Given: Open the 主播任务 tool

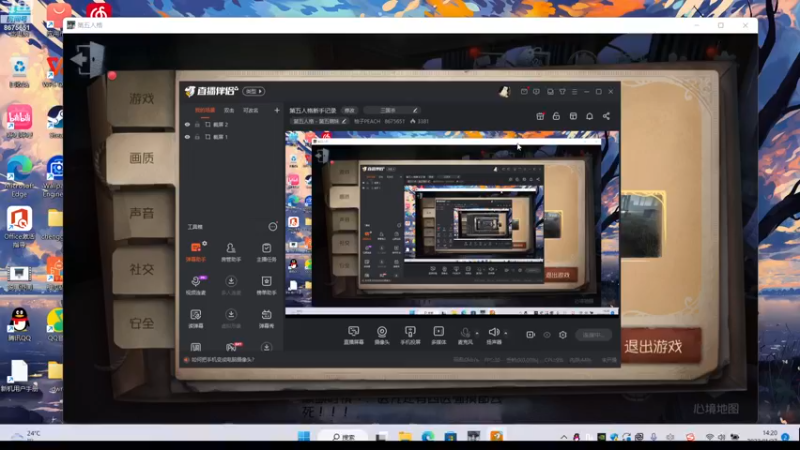Looking at the screenshot, I should click(x=266, y=252).
